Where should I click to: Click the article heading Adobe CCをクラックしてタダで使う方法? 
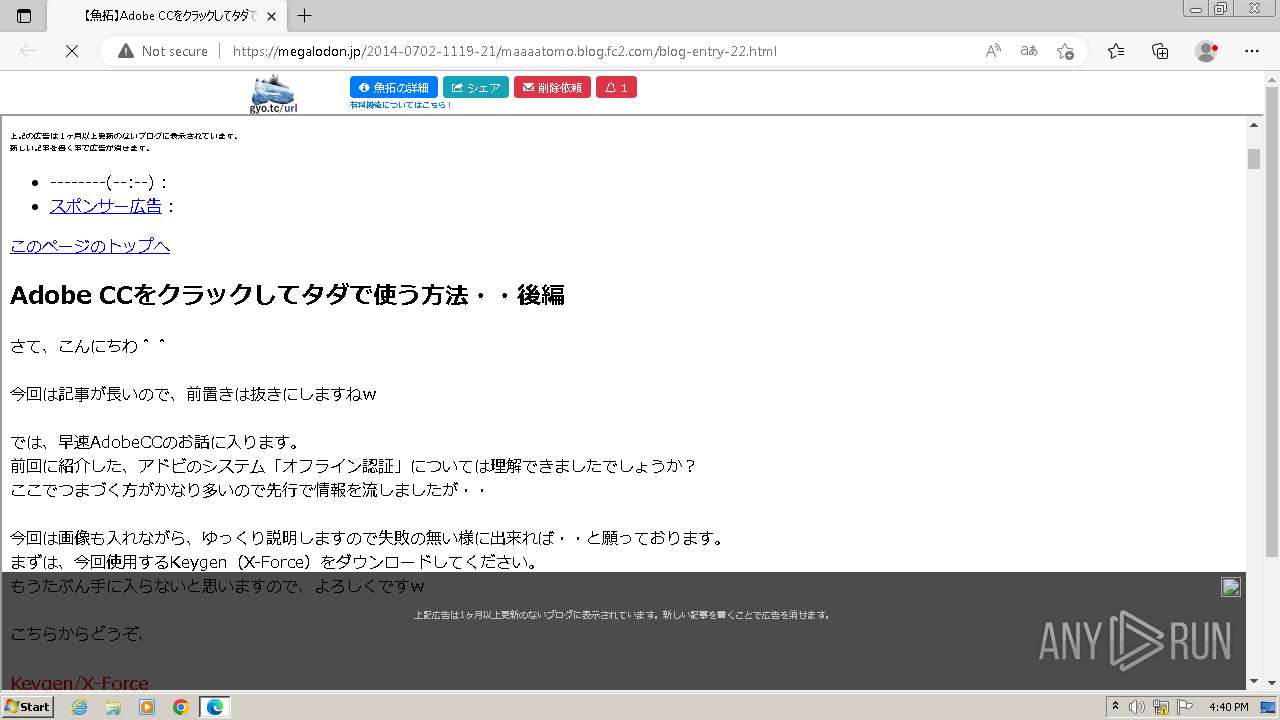pos(287,295)
